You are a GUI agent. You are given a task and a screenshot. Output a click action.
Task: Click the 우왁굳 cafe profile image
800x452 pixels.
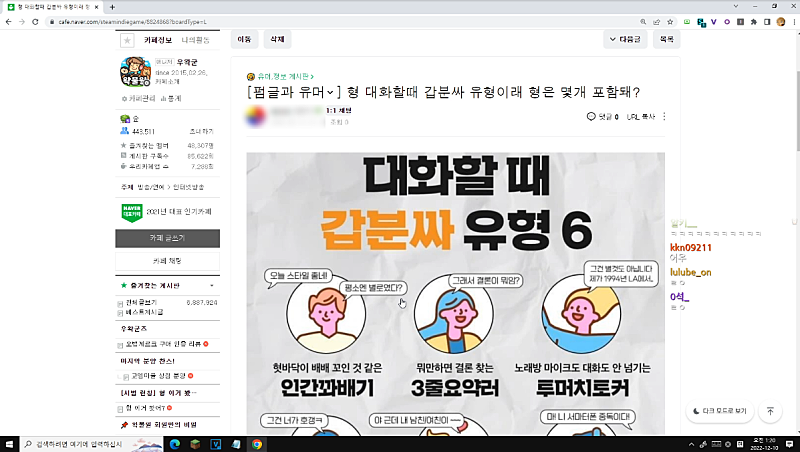click(x=135, y=71)
